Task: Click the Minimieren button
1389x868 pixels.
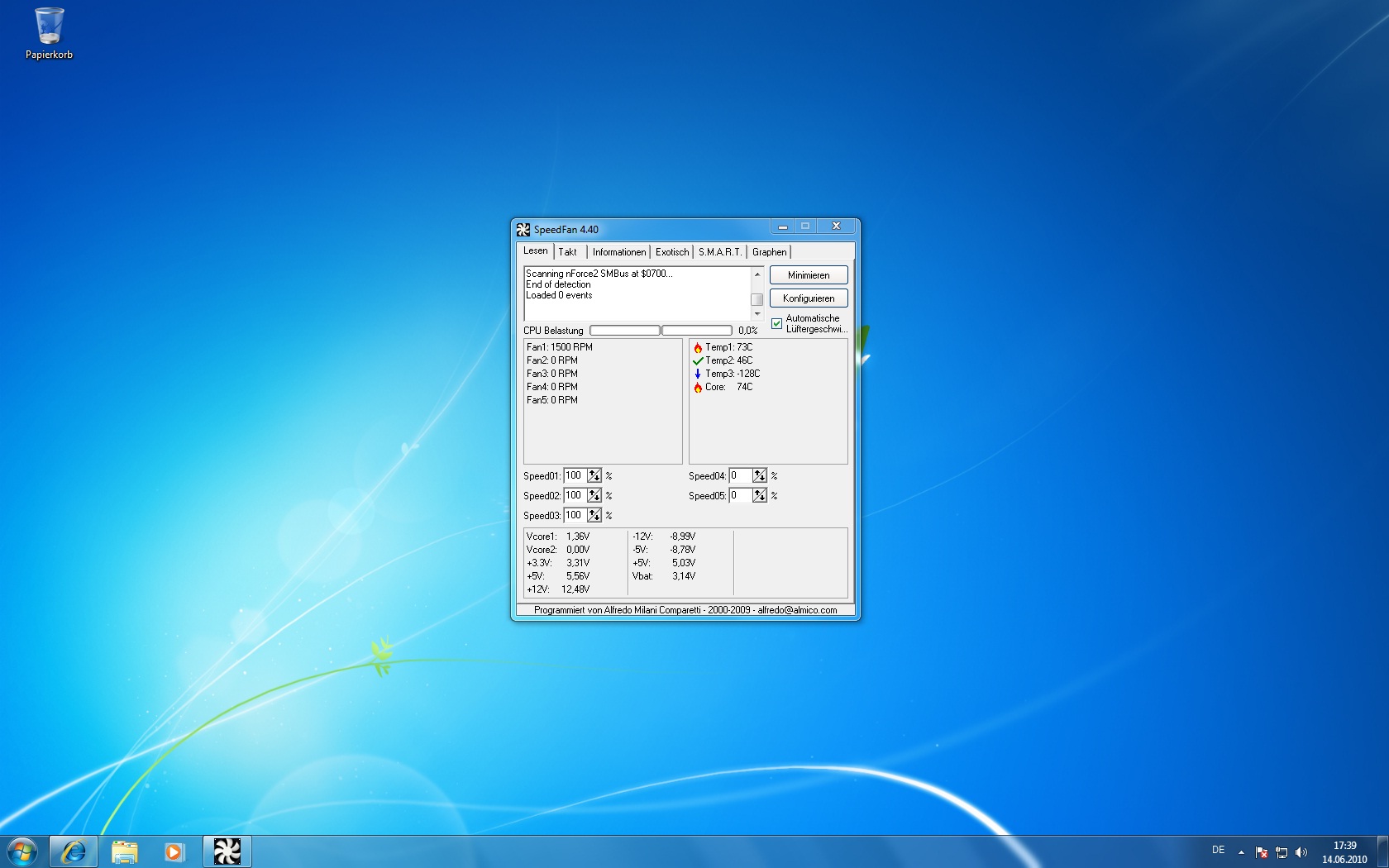Action: pos(809,275)
